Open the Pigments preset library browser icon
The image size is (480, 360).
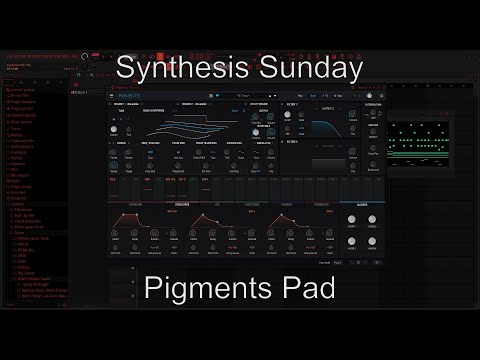[211, 96]
